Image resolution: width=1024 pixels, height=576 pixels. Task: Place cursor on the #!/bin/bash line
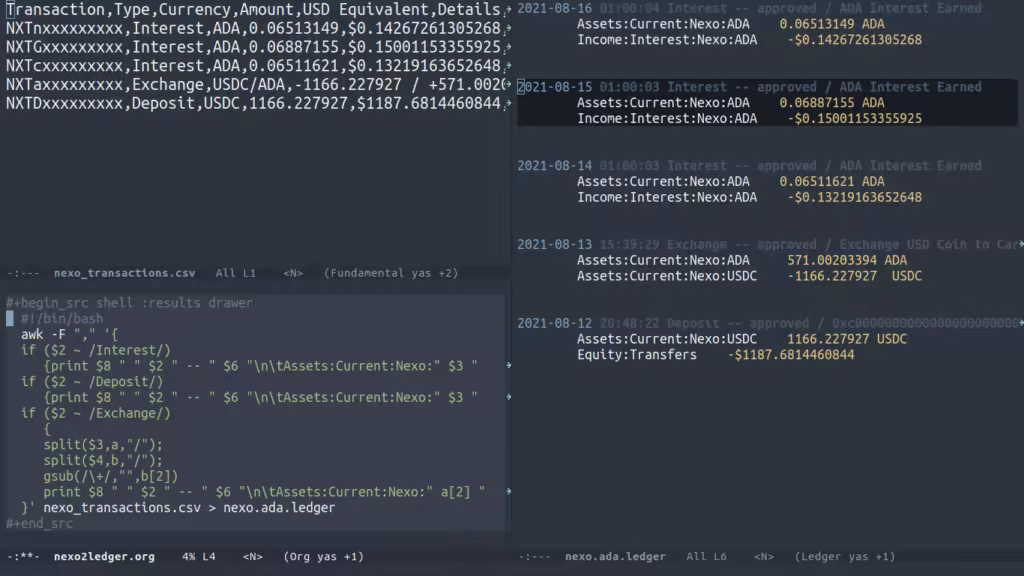coord(61,319)
